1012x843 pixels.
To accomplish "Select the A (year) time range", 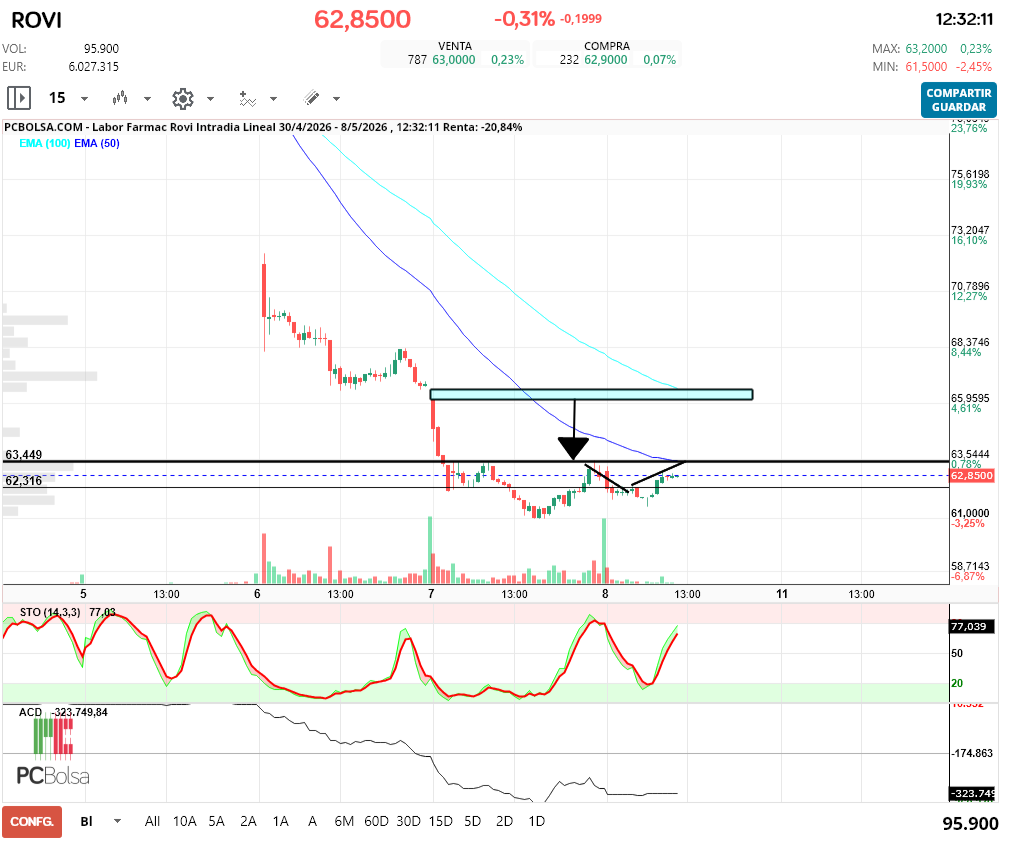I will coord(312,821).
